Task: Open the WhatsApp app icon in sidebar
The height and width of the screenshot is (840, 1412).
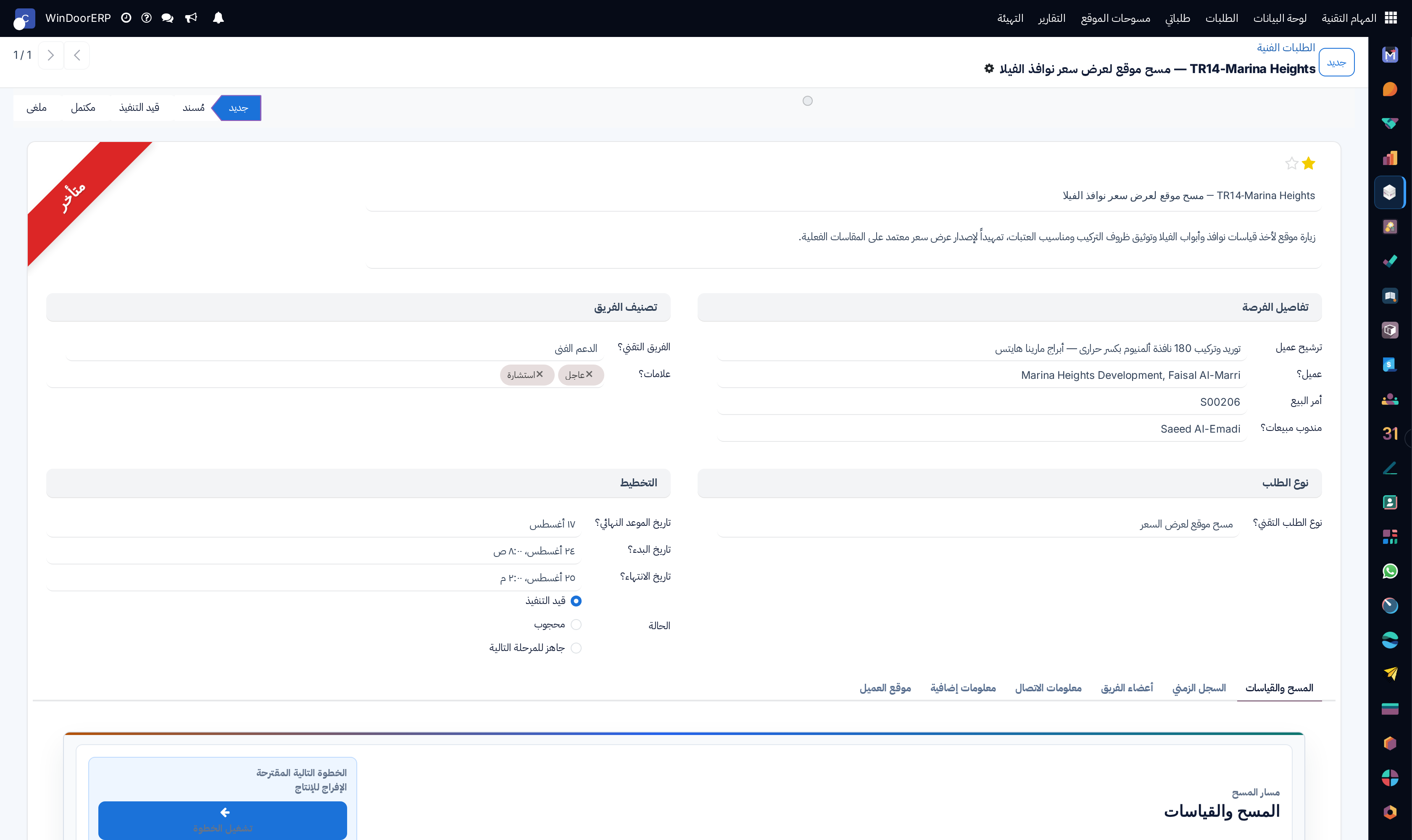Action: click(1390, 571)
